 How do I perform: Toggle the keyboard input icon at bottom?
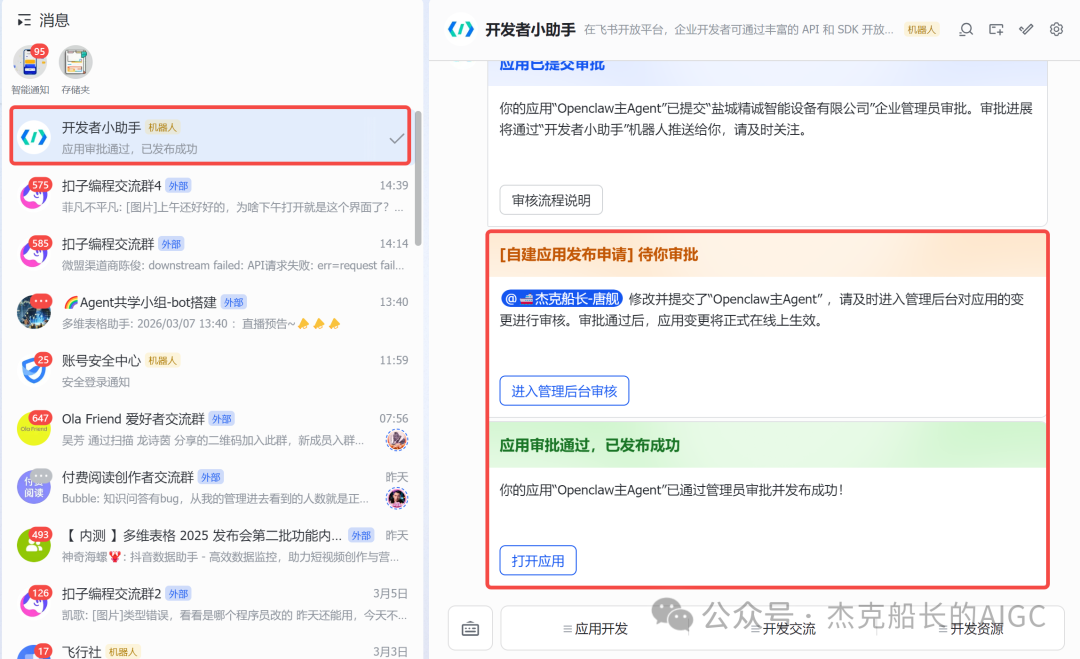click(x=470, y=628)
